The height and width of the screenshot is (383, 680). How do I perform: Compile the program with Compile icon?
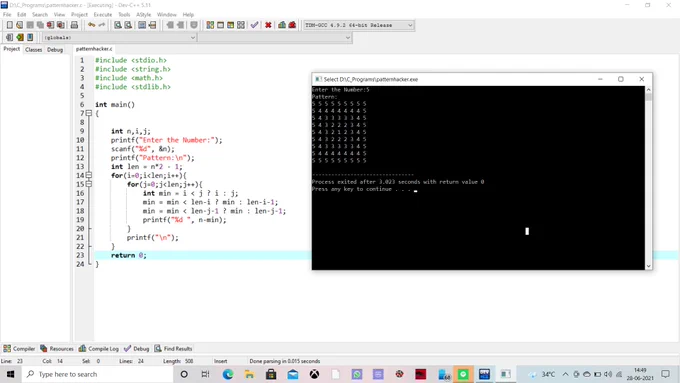pyautogui.click(x=210, y=25)
